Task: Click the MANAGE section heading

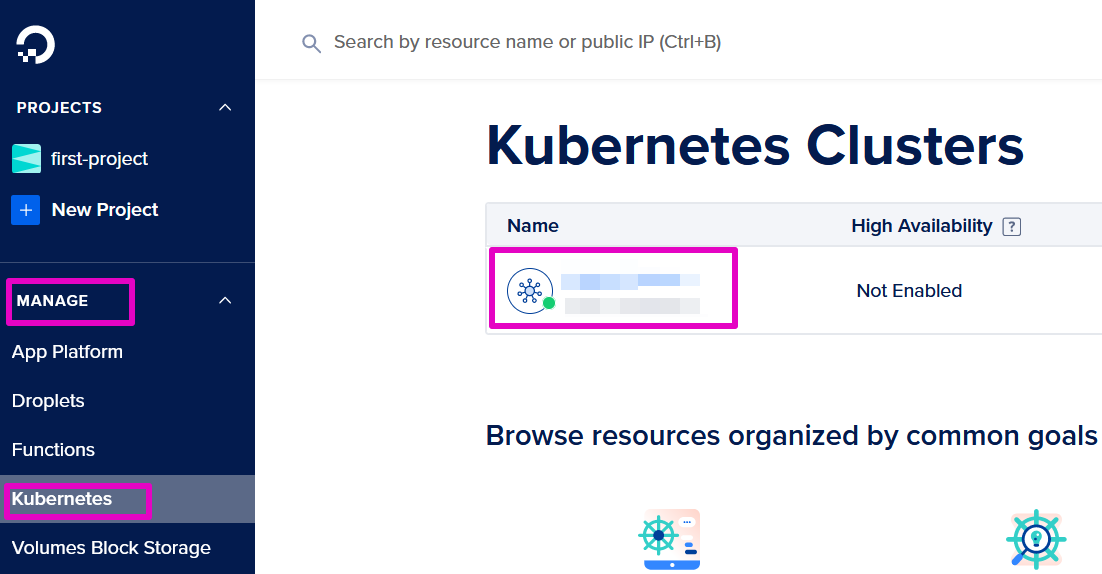Action: tap(52, 301)
